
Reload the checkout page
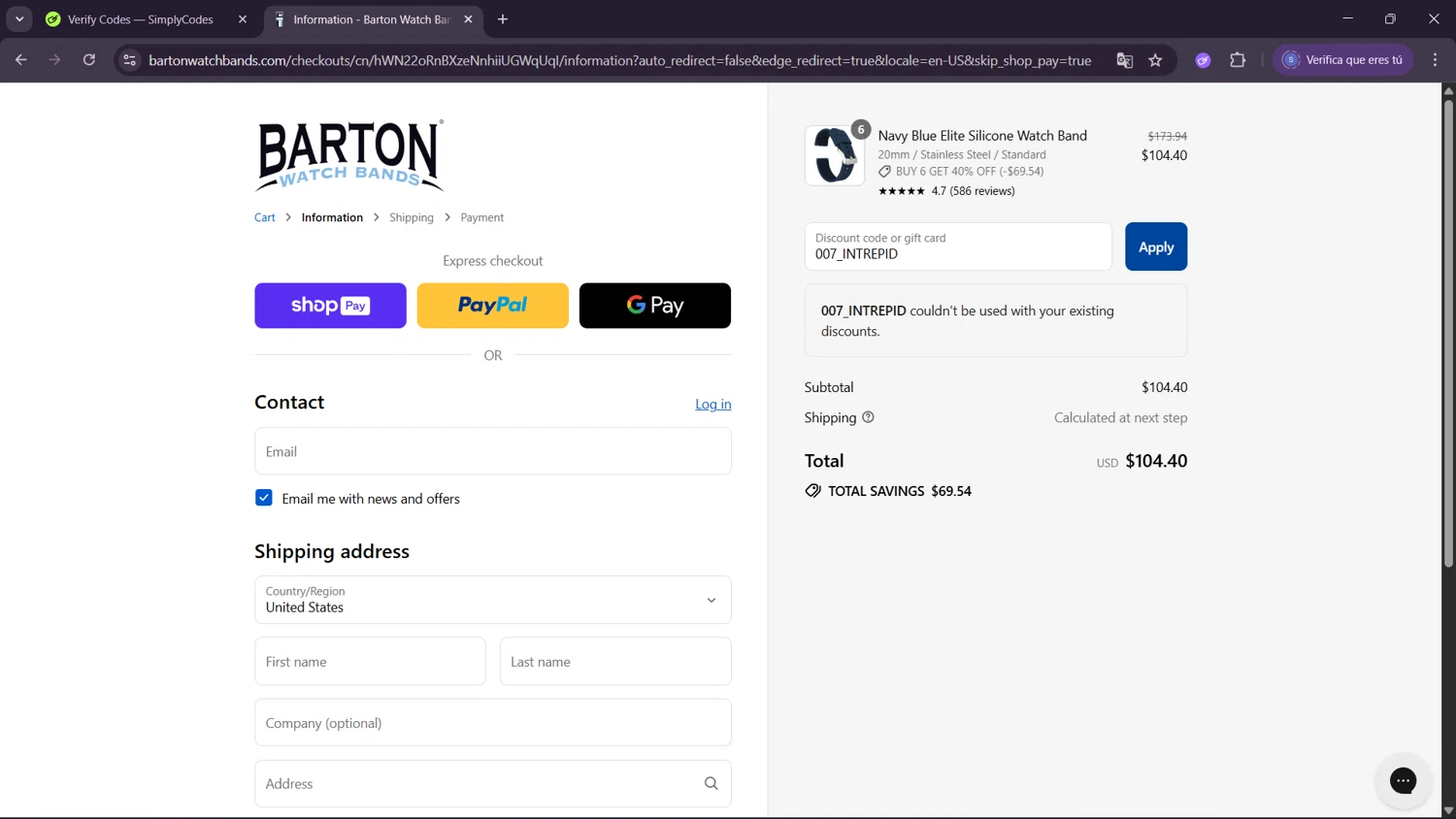tap(89, 60)
